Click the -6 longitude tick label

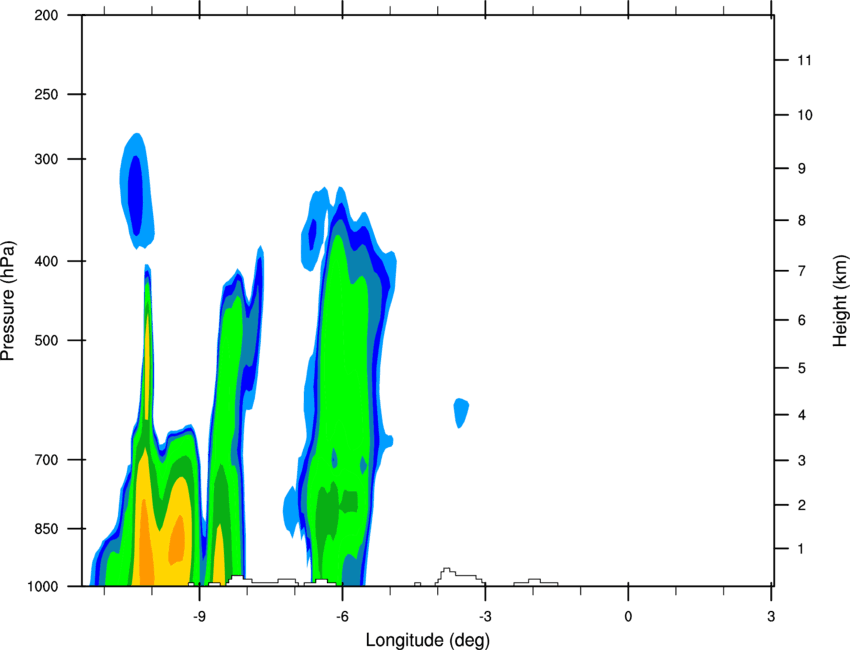pyautogui.click(x=342, y=617)
